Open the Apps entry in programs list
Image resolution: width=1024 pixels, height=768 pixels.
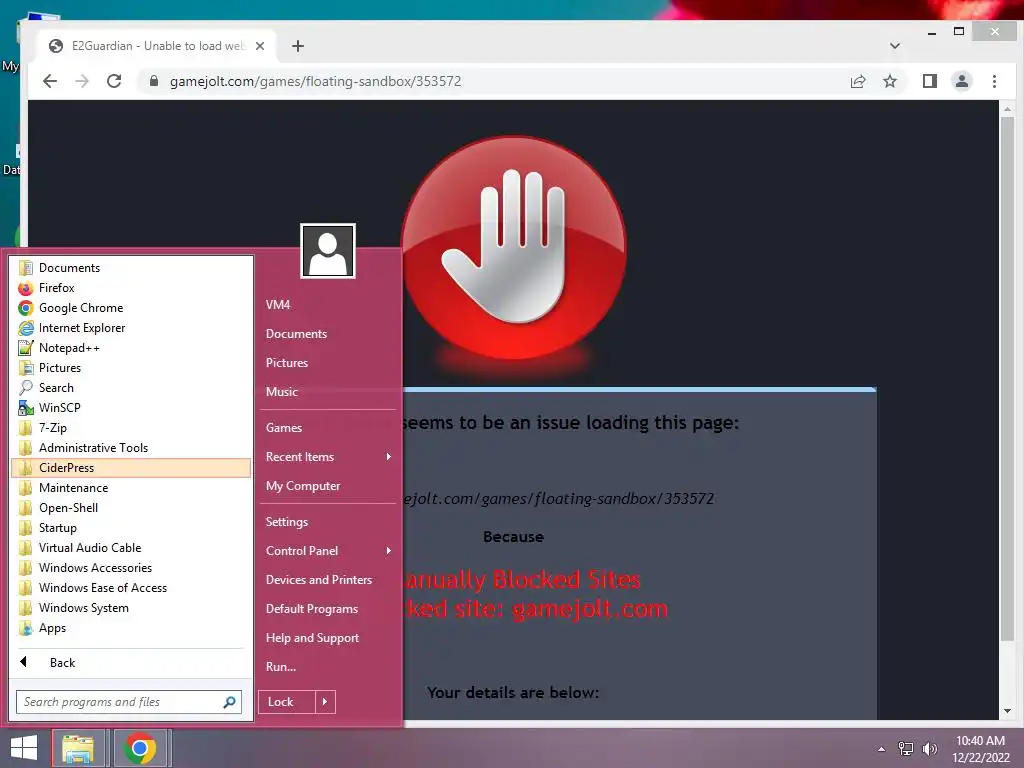[131, 628]
